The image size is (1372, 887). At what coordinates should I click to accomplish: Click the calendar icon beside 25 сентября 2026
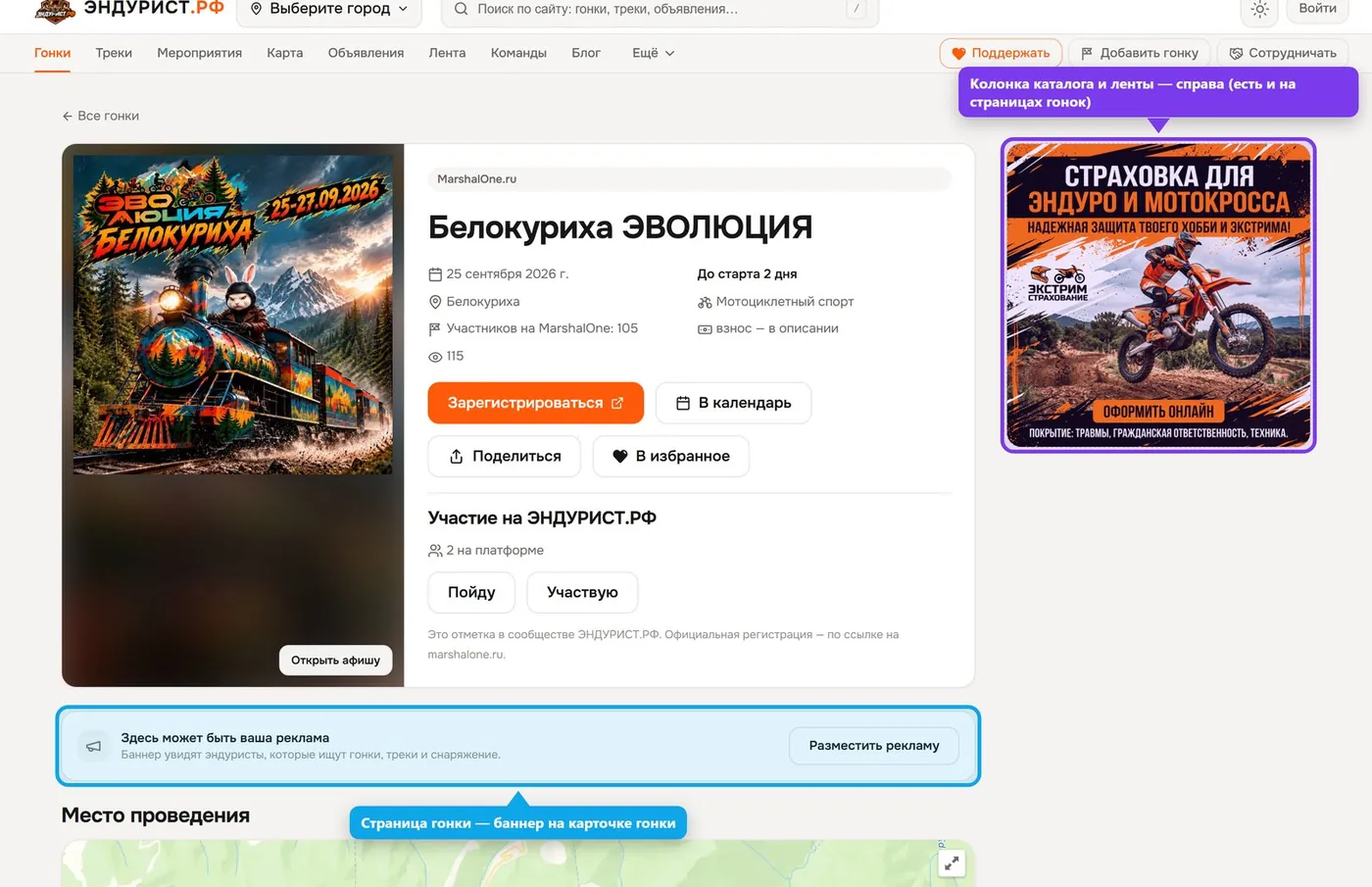coord(435,274)
